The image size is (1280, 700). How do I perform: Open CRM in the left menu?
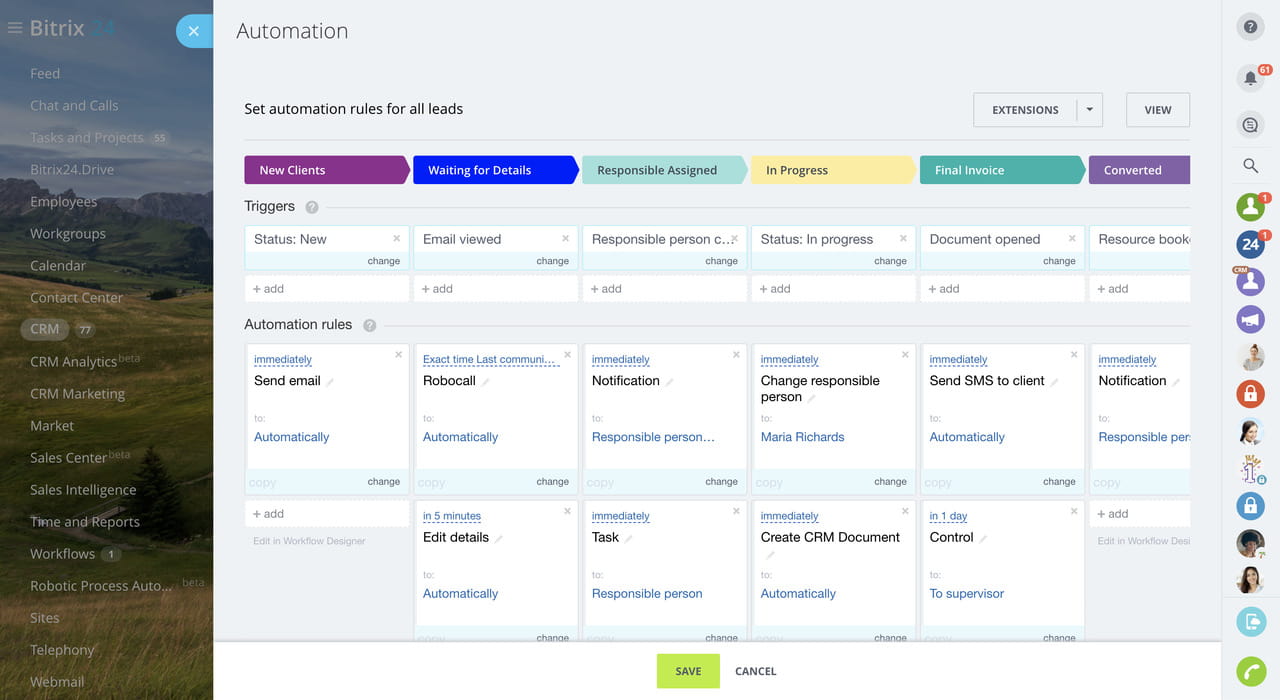click(45, 329)
